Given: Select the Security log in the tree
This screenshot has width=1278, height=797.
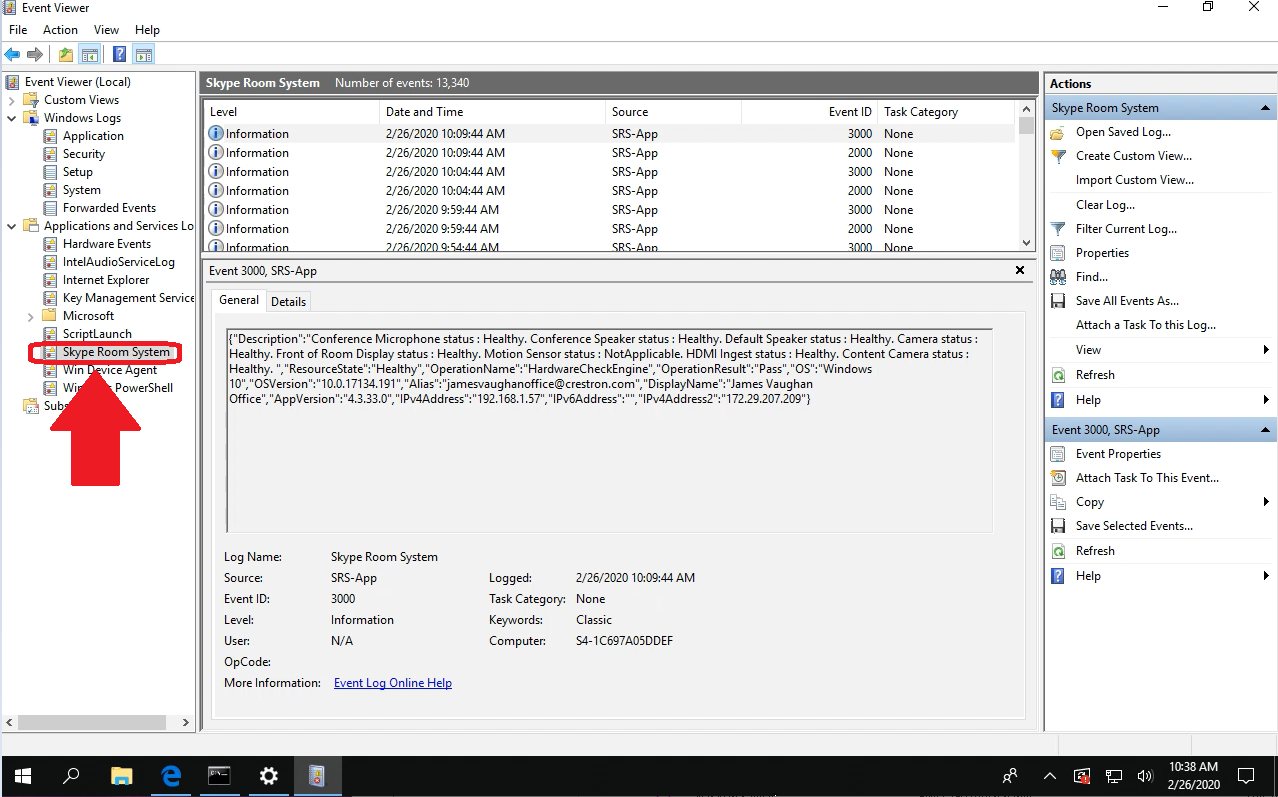Looking at the screenshot, I should 84,154.
